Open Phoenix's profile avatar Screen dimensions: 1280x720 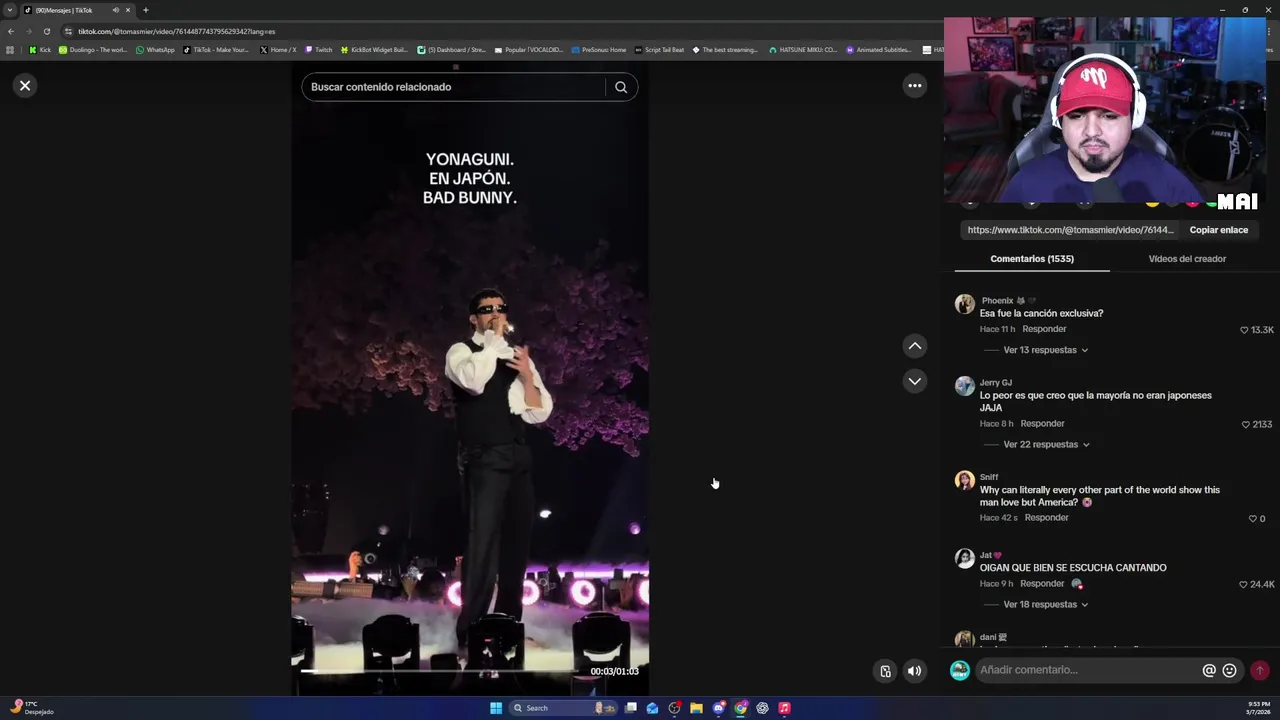[964, 304]
